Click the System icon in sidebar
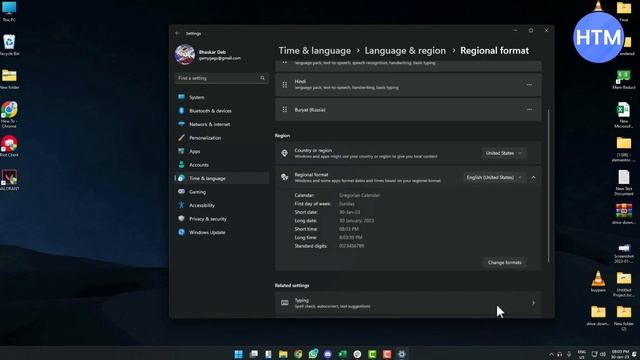The image size is (640, 360). [181, 97]
